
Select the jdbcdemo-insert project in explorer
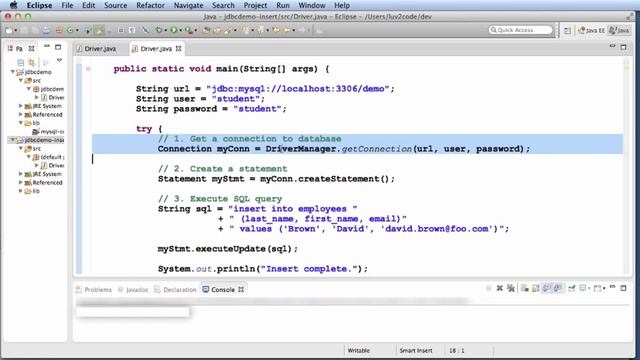click(40, 140)
